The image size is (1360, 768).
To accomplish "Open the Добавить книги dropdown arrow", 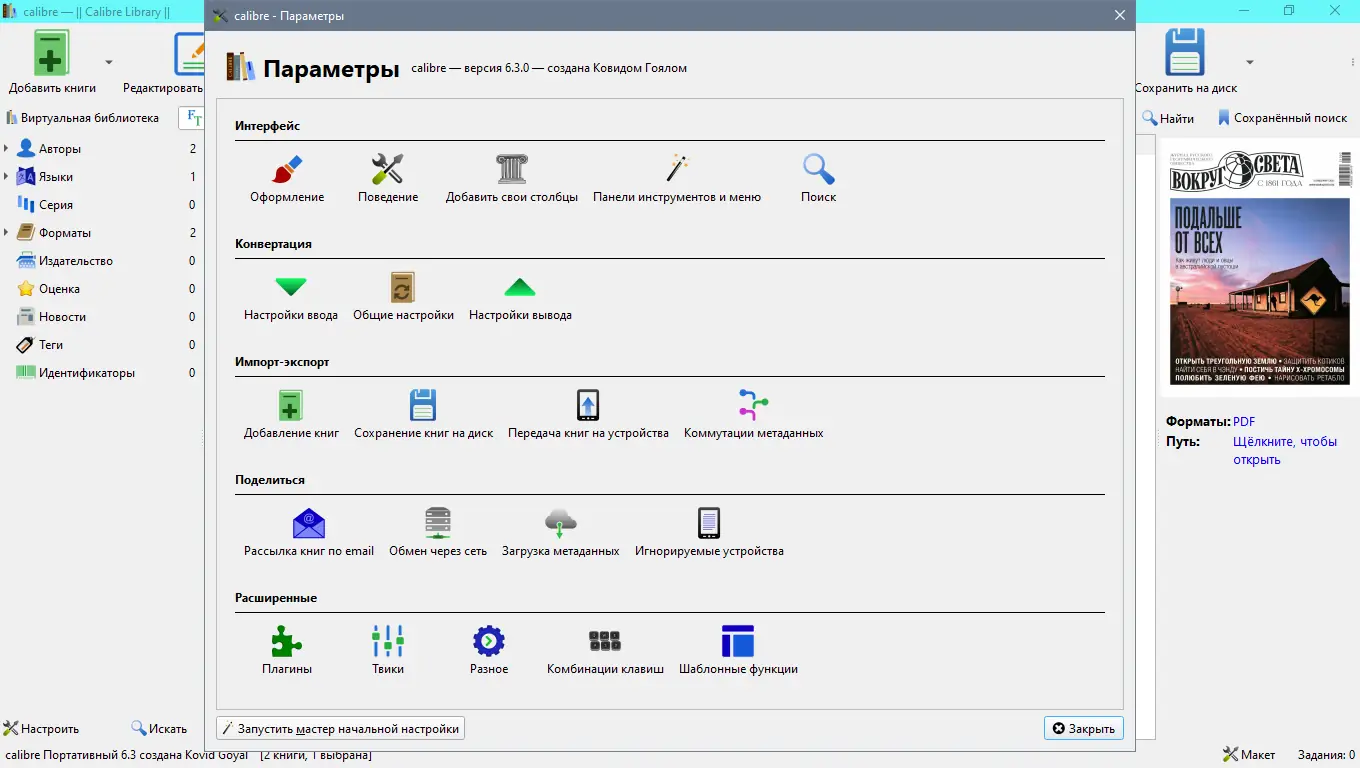I will click(x=109, y=62).
